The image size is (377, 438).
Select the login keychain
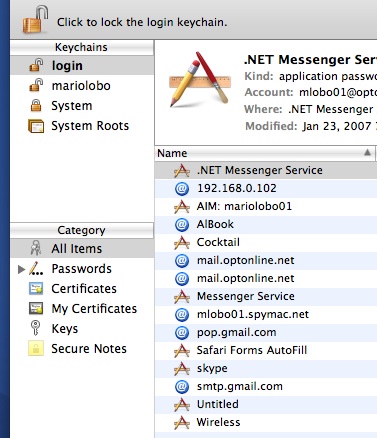[x=82, y=66]
